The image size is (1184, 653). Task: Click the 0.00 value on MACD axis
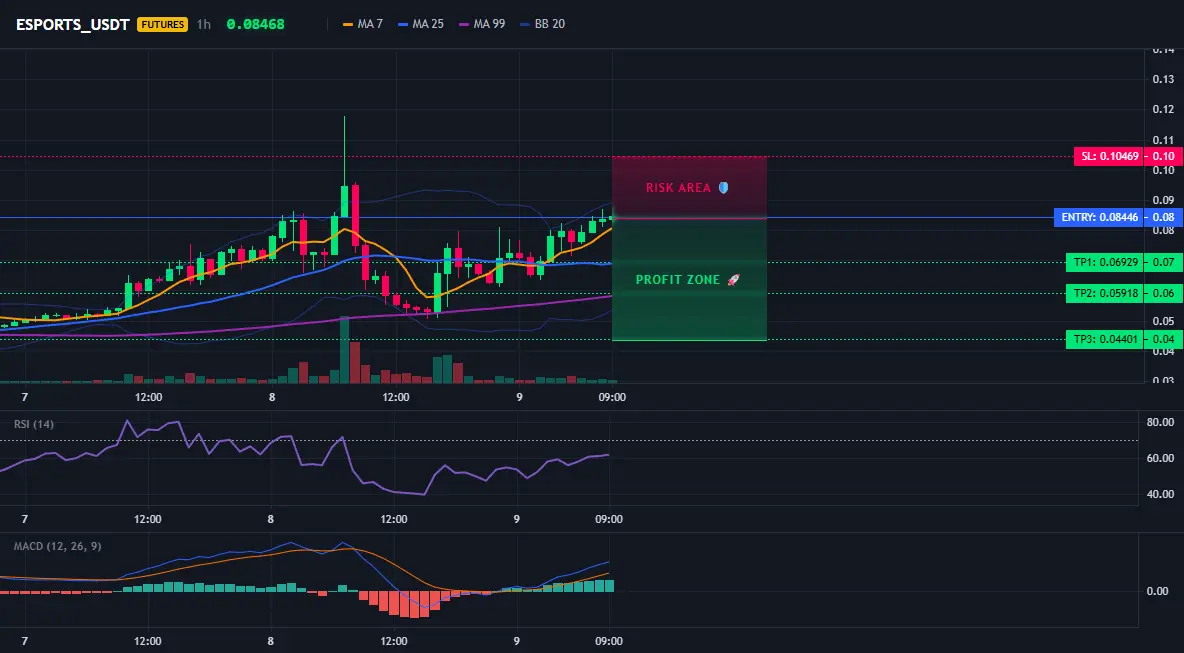[x=1158, y=591]
